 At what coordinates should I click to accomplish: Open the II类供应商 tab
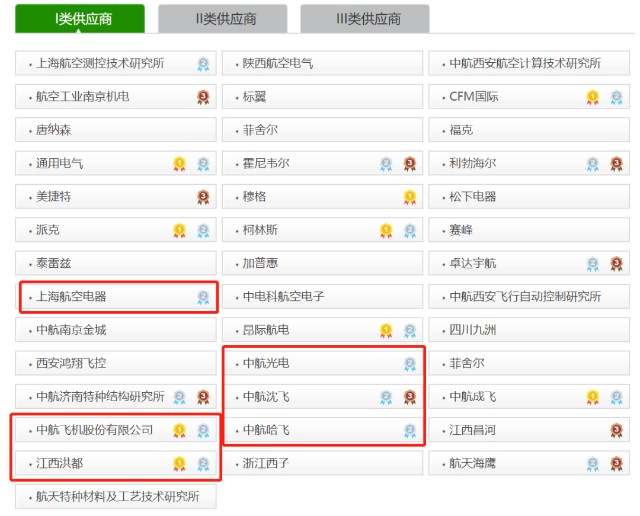222,18
